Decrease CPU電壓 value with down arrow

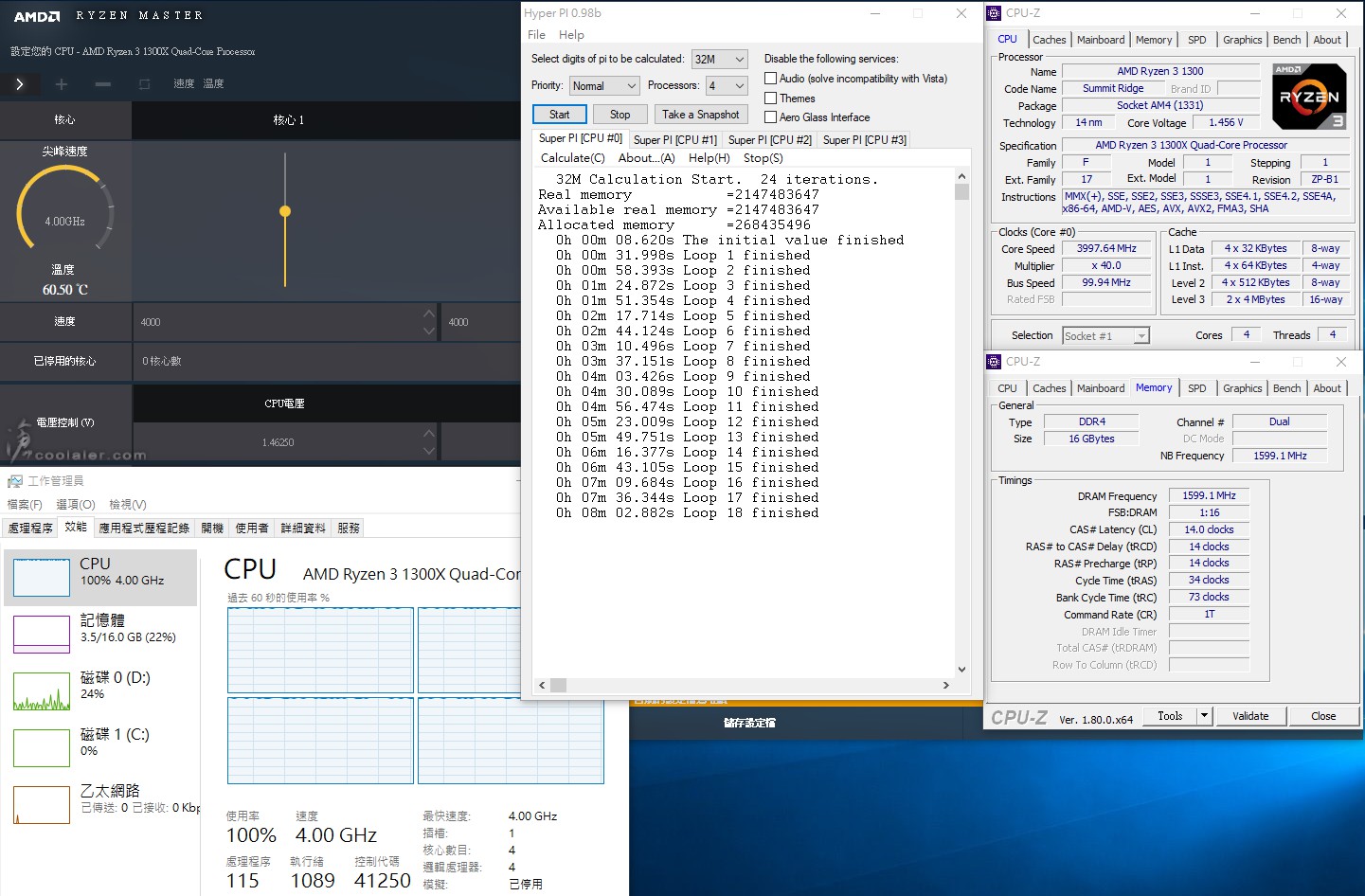429,451
